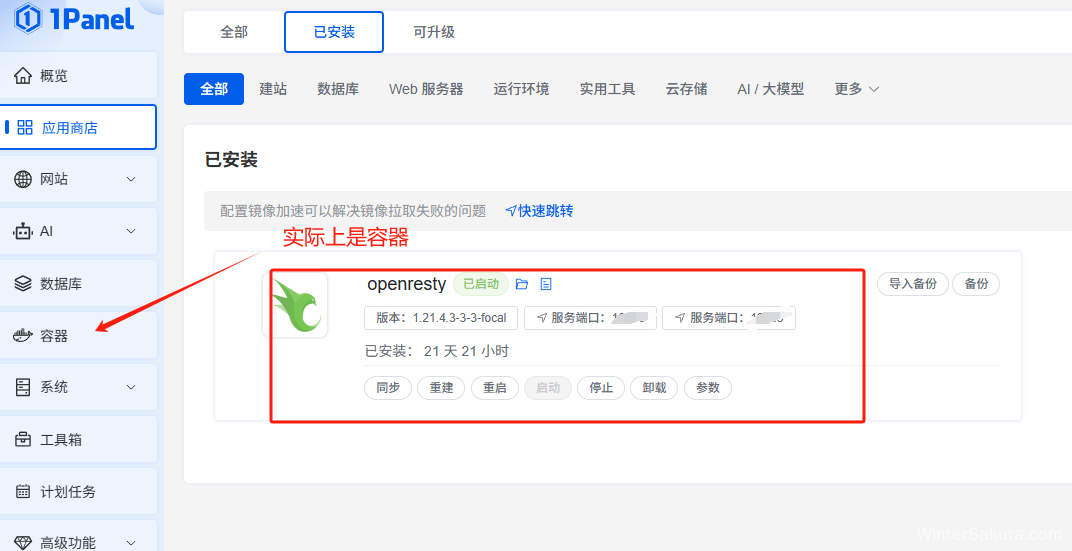The height and width of the screenshot is (551, 1072).
Task: Click the grid icon beside 应用商店
Action: [x=25, y=127]
